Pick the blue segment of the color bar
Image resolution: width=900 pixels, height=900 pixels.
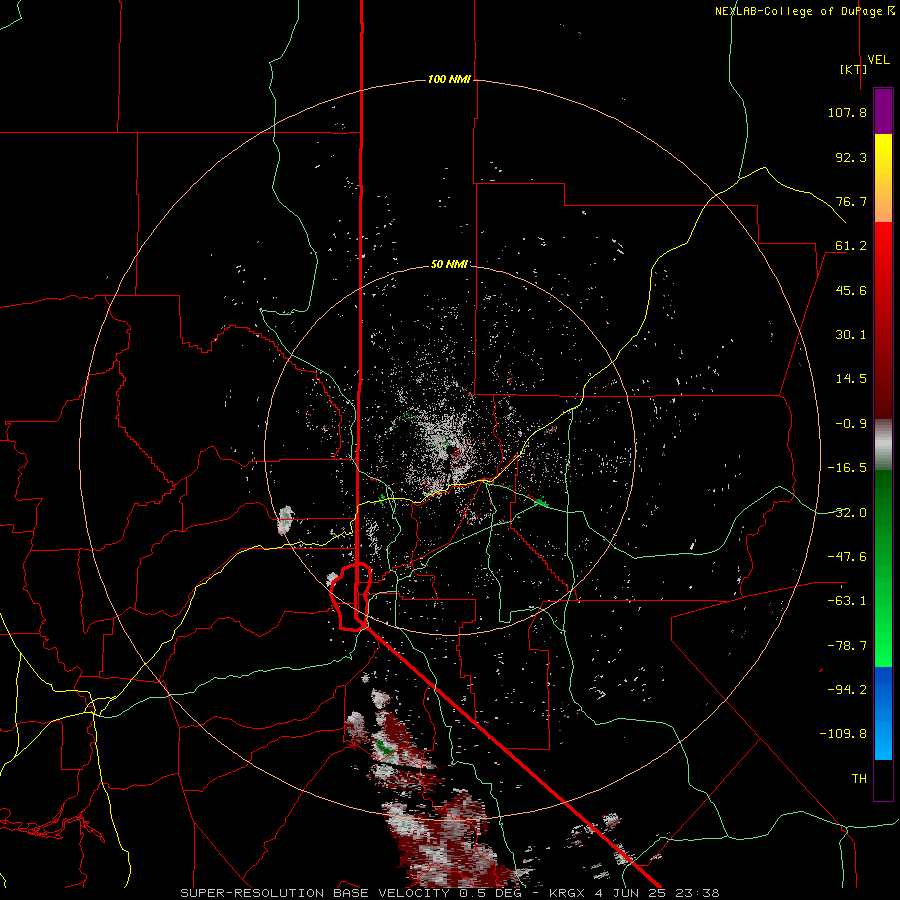[883, 713]
